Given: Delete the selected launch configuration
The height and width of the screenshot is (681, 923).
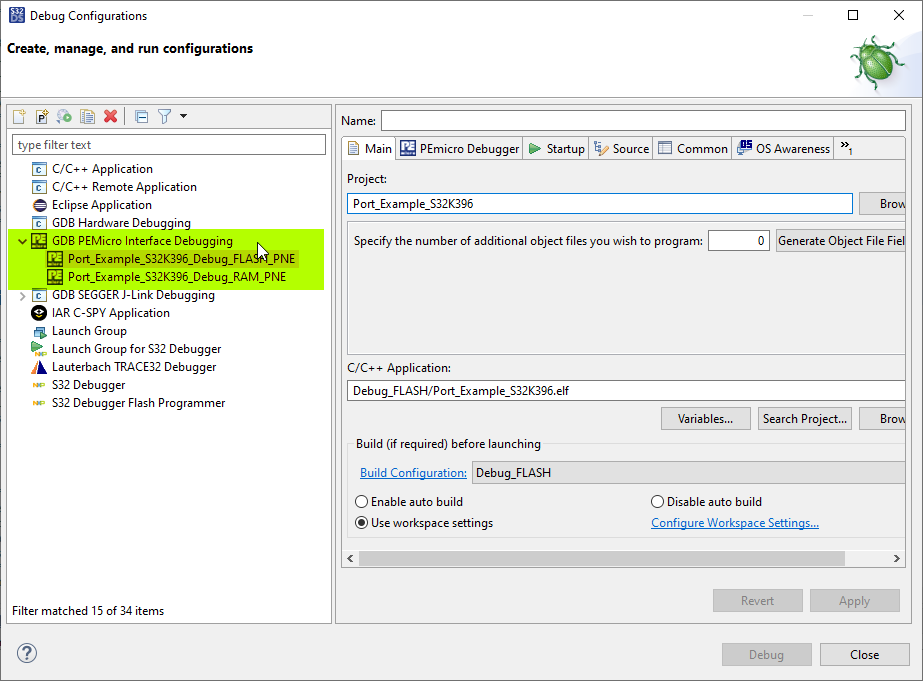Looking at the screenshot, I should 108,116.
